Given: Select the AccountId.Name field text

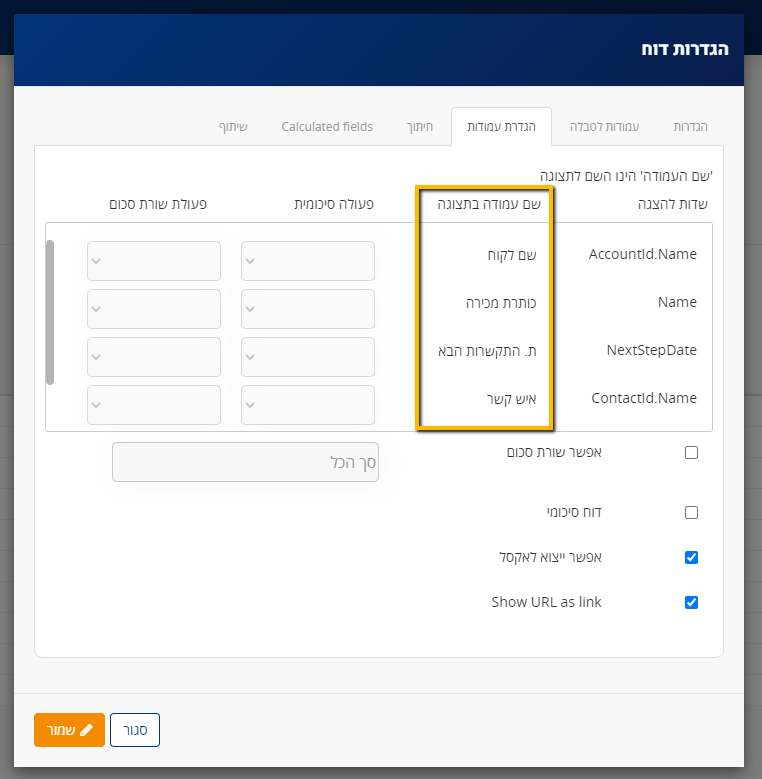Looking at the screenshot, I should 642,254.
